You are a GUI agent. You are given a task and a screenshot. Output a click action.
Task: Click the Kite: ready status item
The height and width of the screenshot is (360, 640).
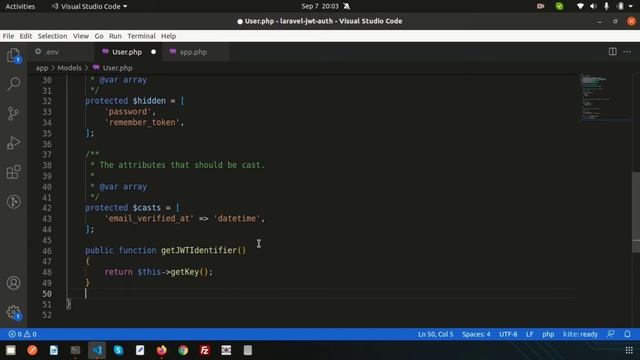pos(580,334)
